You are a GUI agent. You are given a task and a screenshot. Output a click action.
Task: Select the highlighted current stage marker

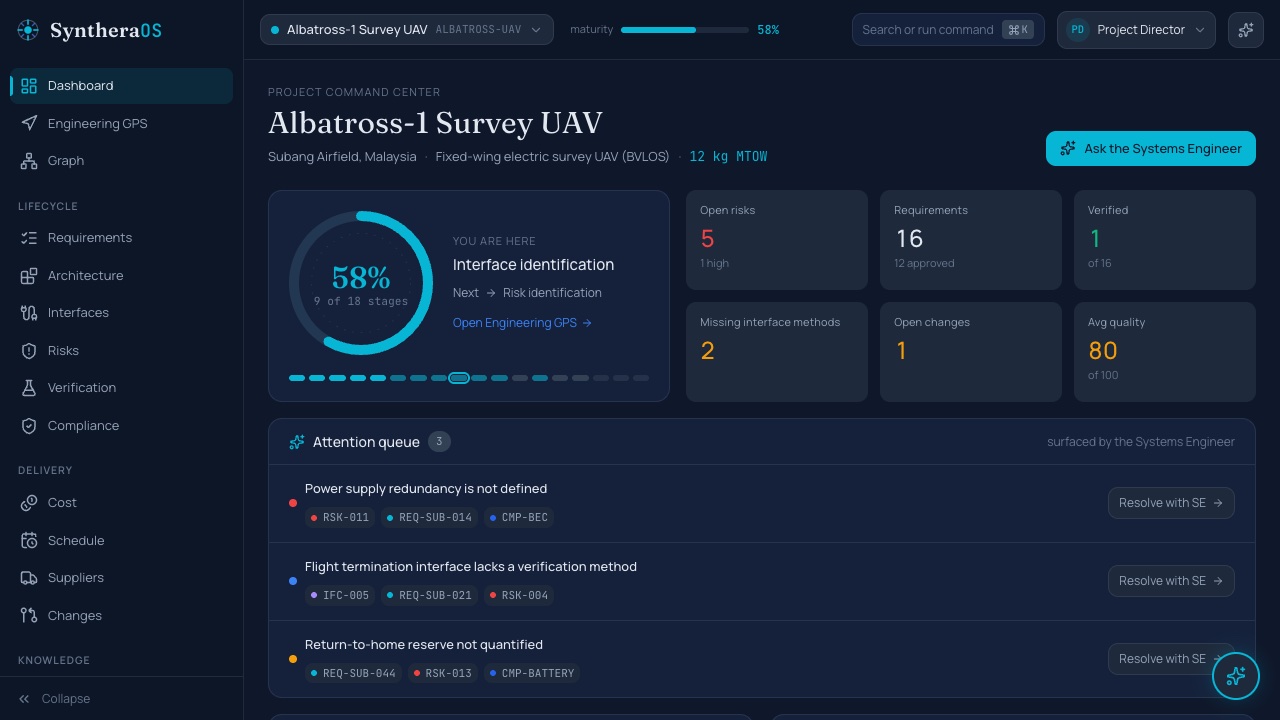tap(459, 378)
